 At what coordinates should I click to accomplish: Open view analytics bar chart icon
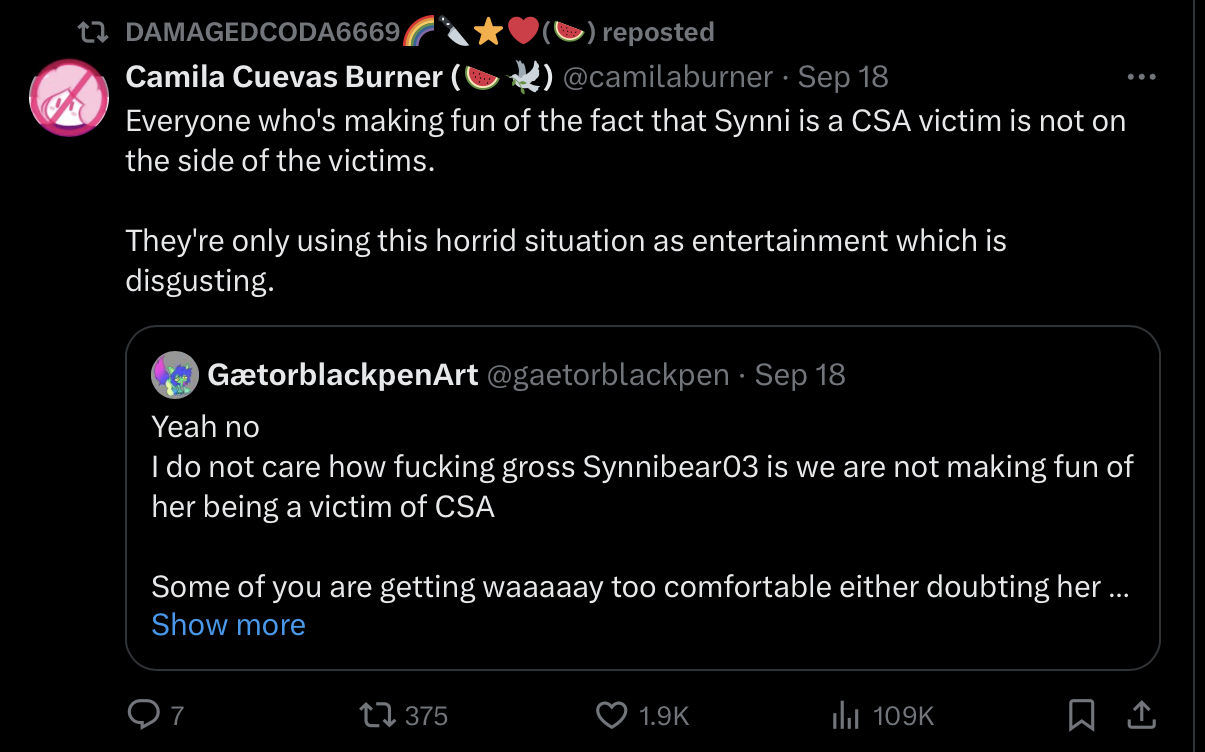(x=846, y=714)
